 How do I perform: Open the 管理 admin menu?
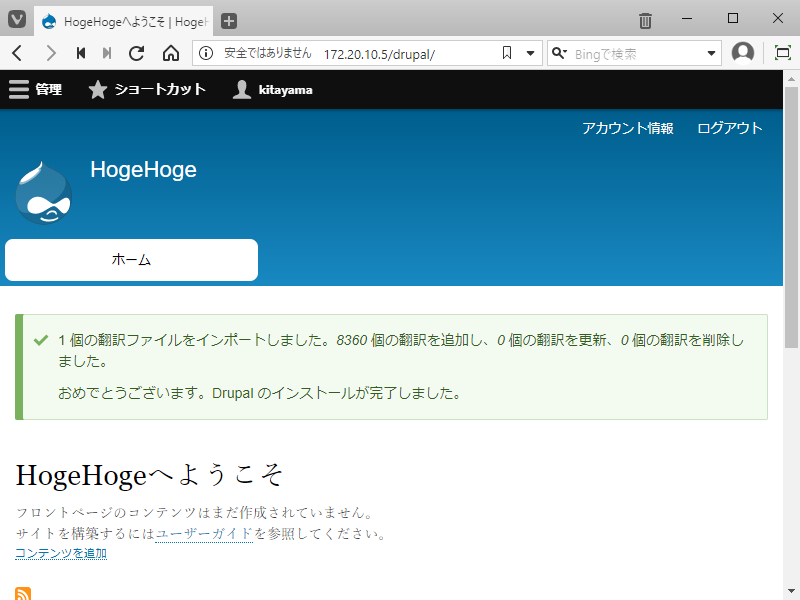(x=36, y=89)
